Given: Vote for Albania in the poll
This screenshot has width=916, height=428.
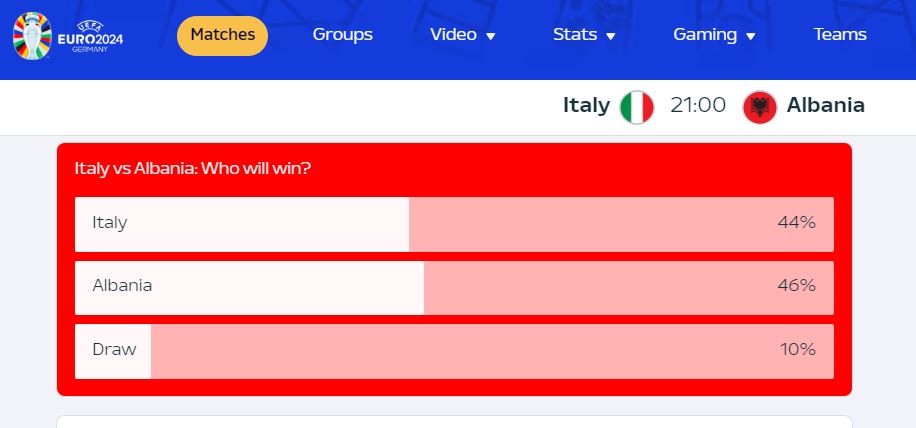Looking at the screenshot, I should coord(454,288).
